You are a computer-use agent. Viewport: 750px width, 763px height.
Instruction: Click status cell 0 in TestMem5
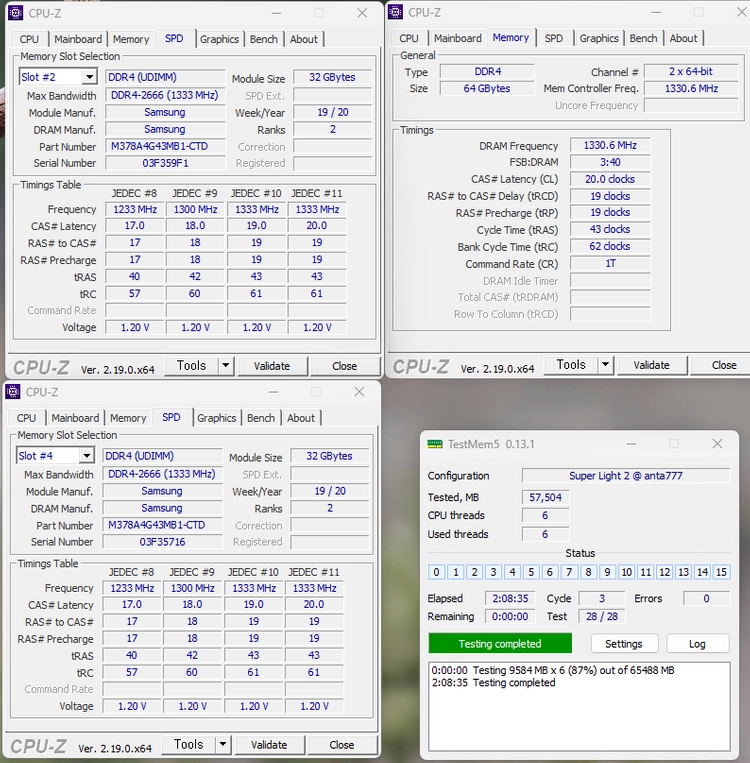tap(436, 572)
